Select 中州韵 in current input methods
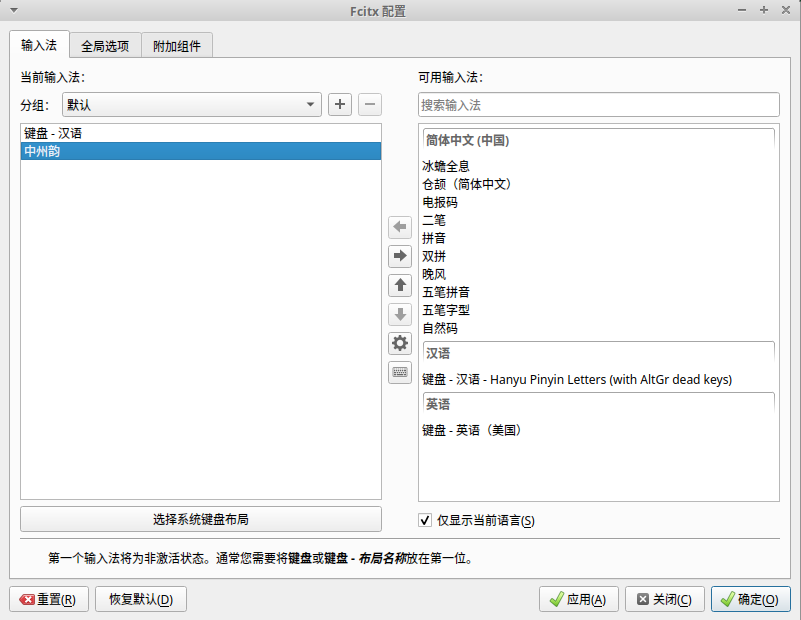The height and width of the screenshot is (620, 801). pos(201,151)
